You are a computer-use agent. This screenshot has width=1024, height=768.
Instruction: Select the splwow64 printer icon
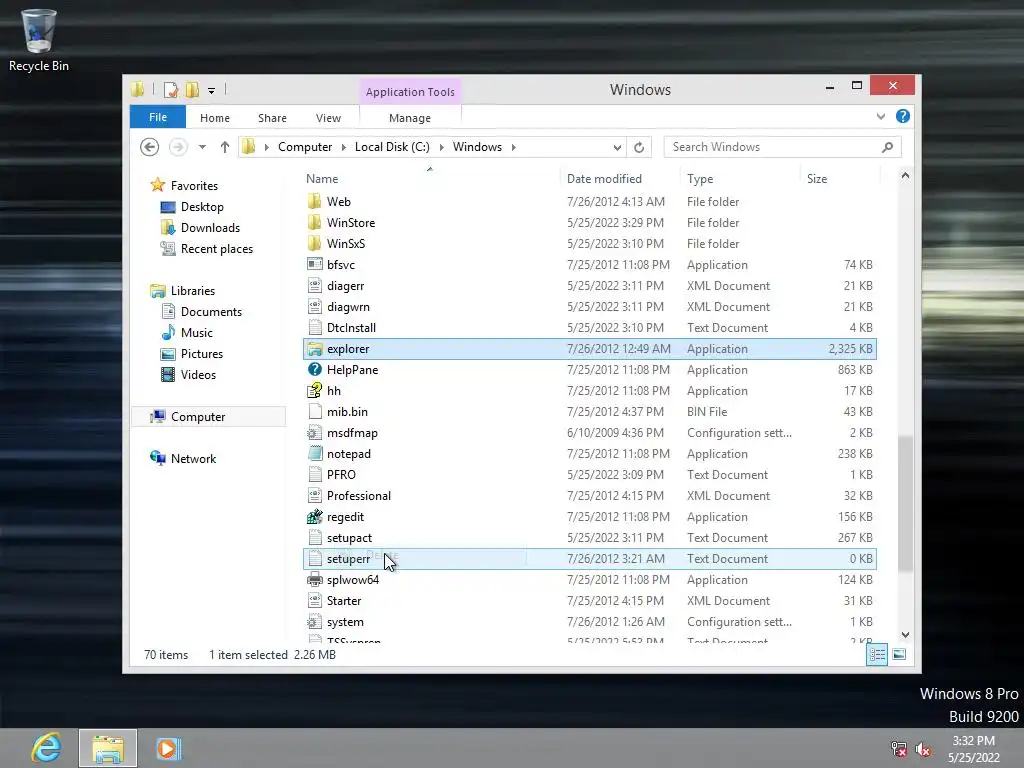pos(315,579)
